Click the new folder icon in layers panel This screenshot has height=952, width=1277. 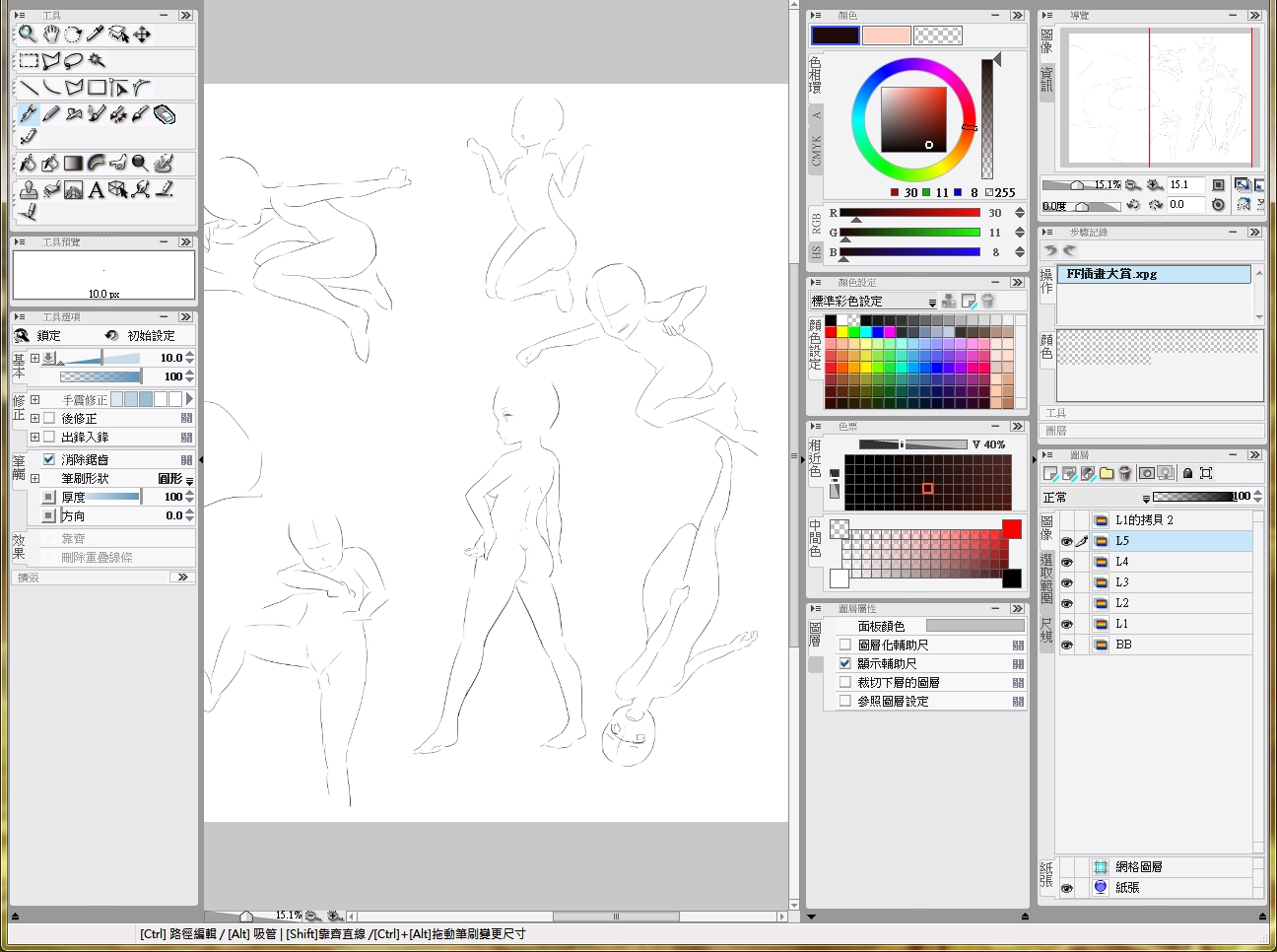coord(1107,474)
